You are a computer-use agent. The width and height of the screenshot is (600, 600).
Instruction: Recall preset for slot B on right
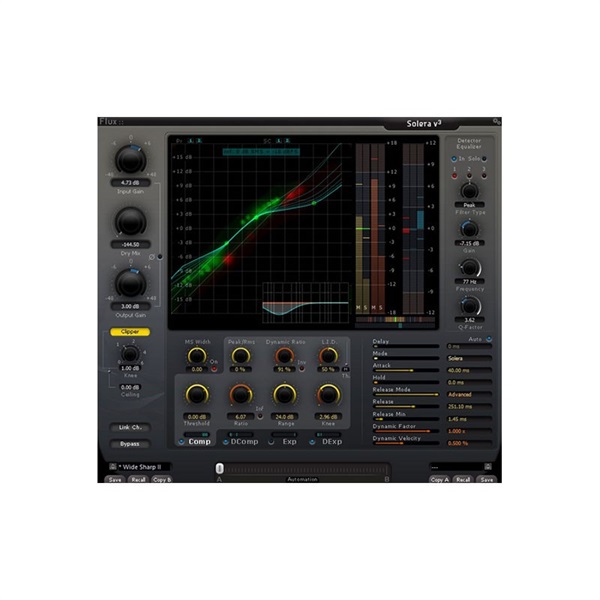463,479
